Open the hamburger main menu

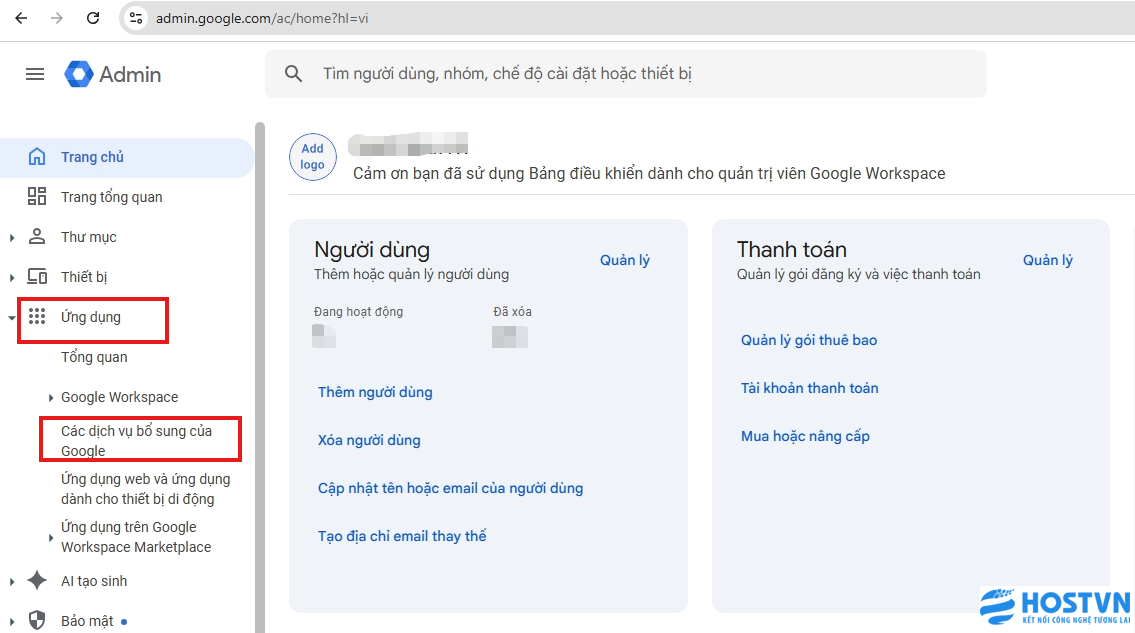pyautogui.click(x=35, y=74)
